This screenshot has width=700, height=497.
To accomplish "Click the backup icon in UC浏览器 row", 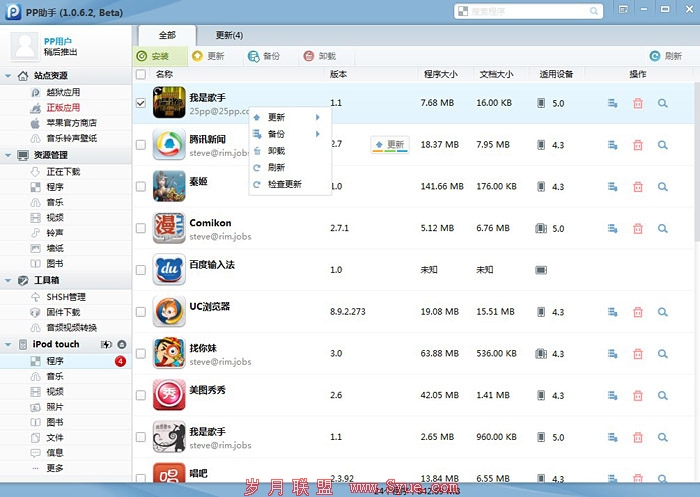I will pos(612,312).
